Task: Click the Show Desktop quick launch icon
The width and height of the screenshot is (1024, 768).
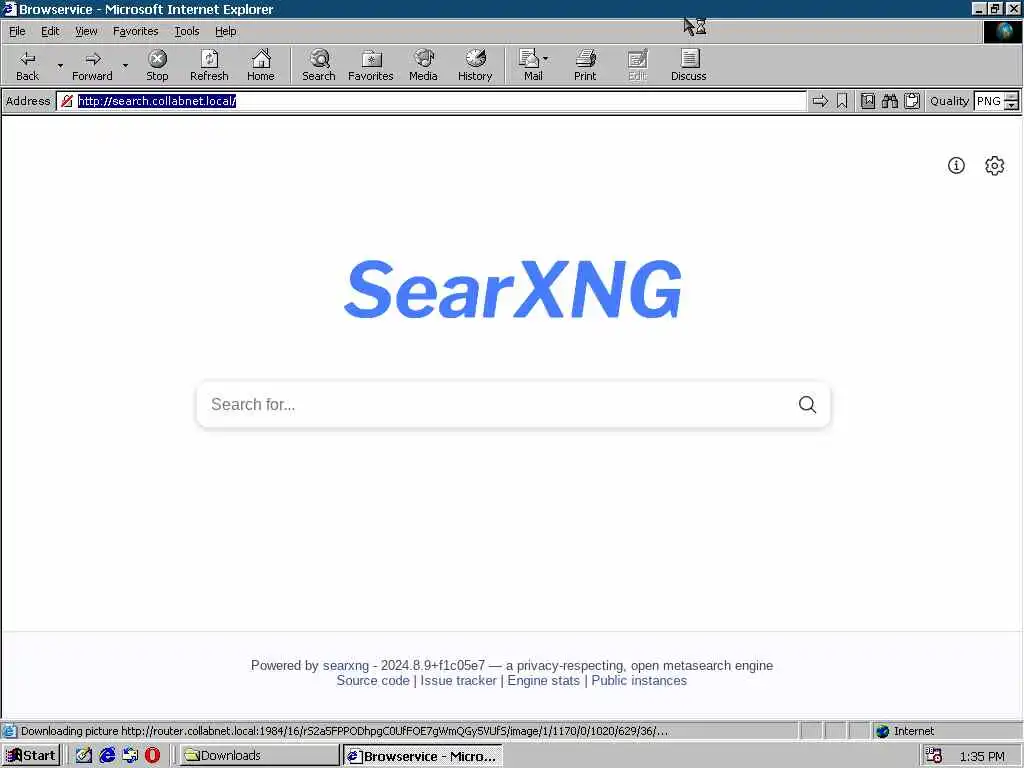Action: pyautogui.click(x=84, y=756)
